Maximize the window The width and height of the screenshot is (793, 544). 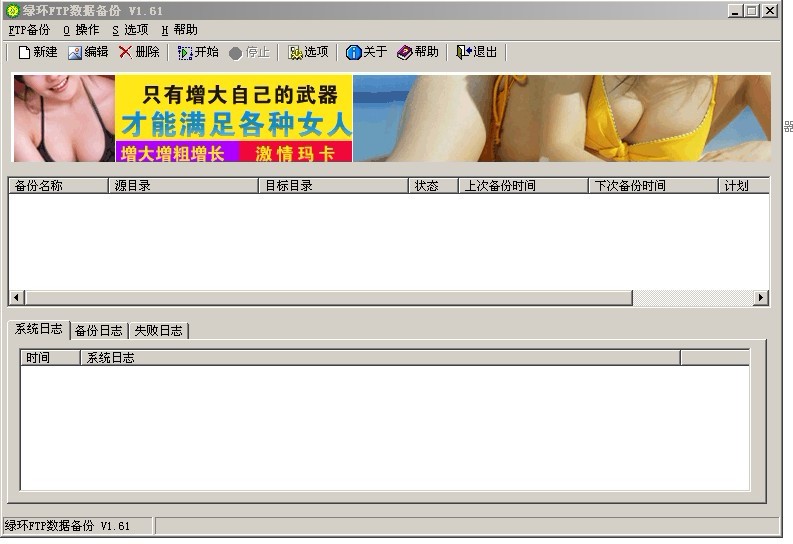coord(752,11)
